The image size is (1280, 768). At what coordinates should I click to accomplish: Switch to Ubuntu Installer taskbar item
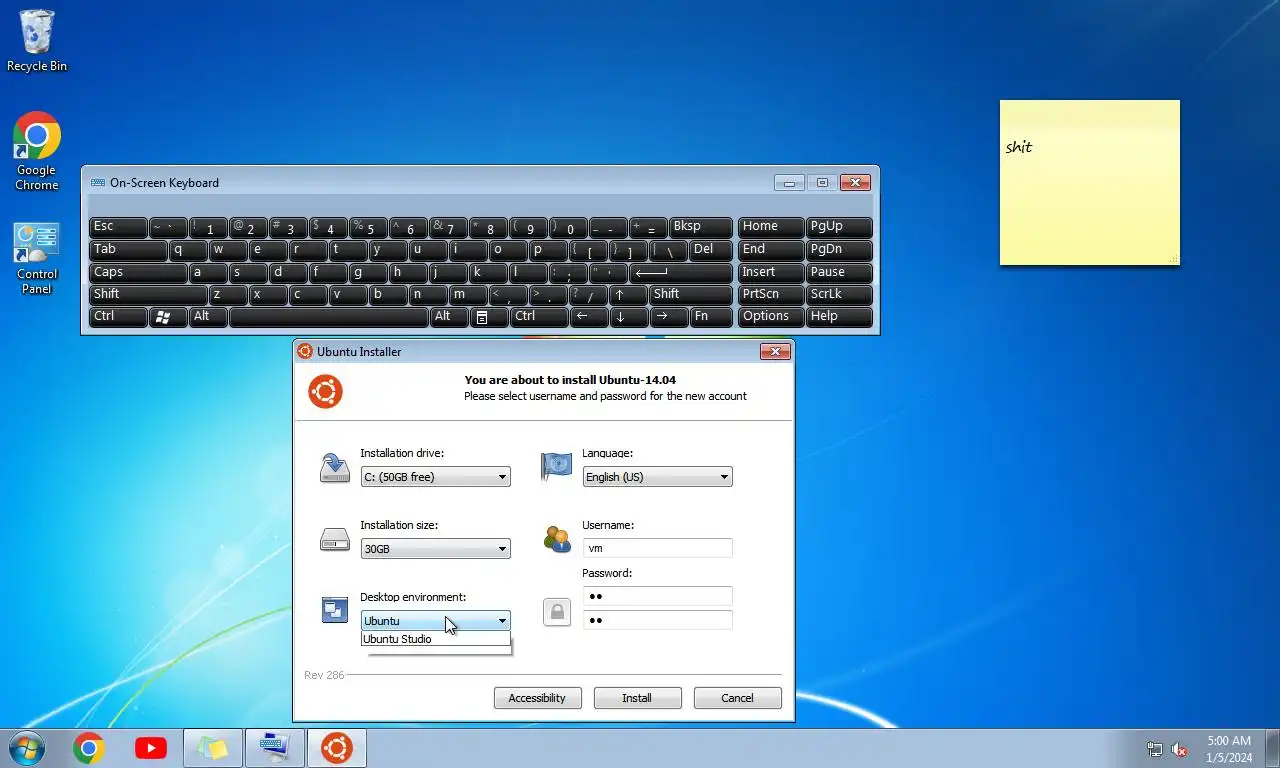coord(337,748)
